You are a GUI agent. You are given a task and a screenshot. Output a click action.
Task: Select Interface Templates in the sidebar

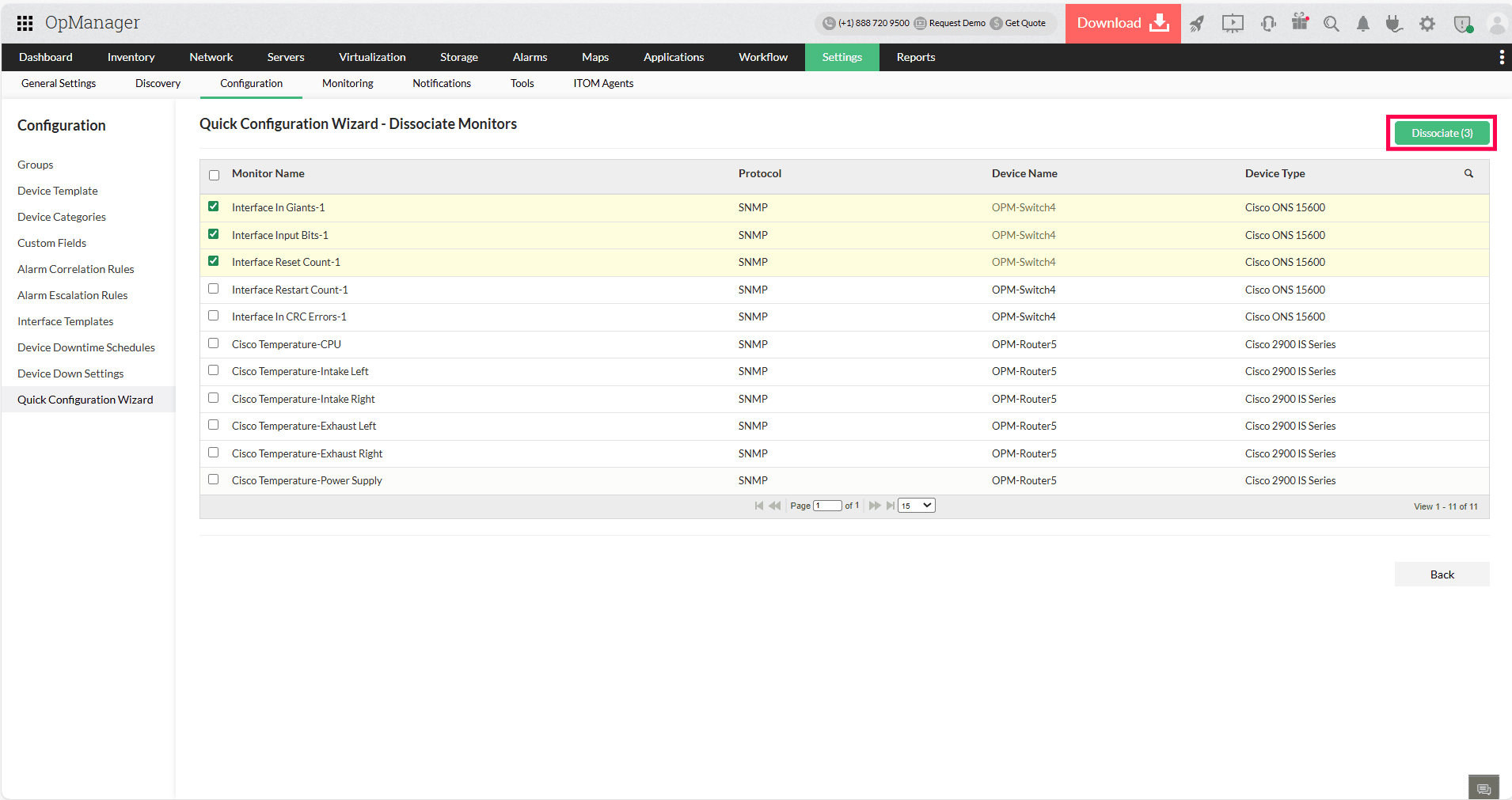click(66, 321)
